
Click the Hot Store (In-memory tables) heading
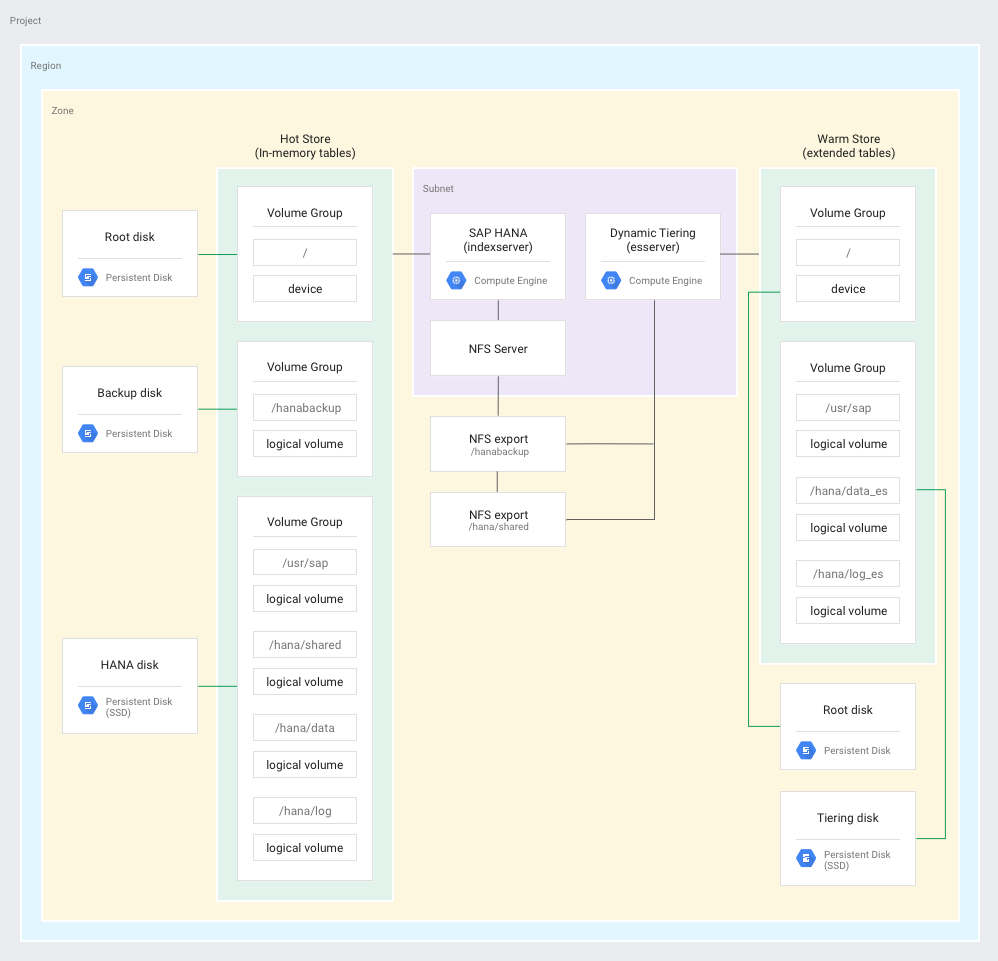304,146
